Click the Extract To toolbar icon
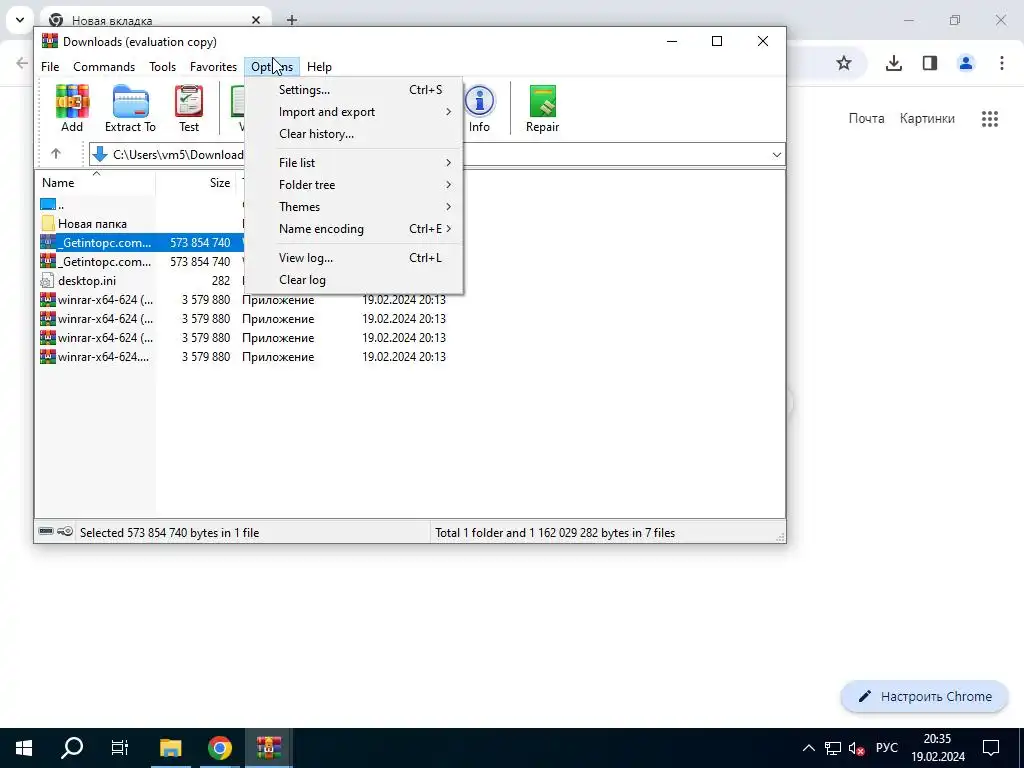This screenshot has height=768, width=1024. 130,109
